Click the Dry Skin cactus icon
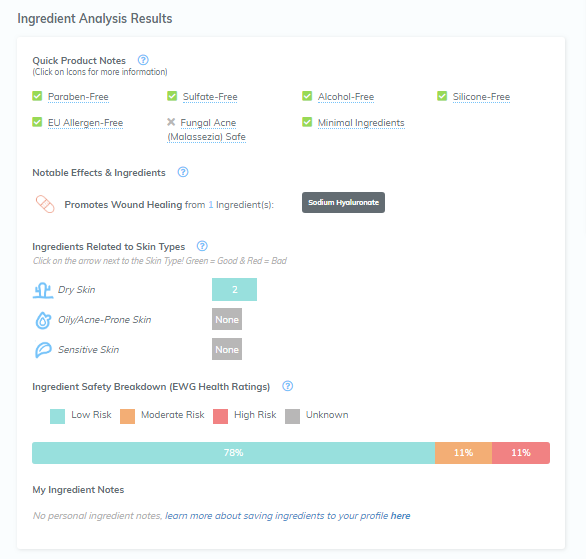Screen dimensions: 586x559 (x=43, y=290)
